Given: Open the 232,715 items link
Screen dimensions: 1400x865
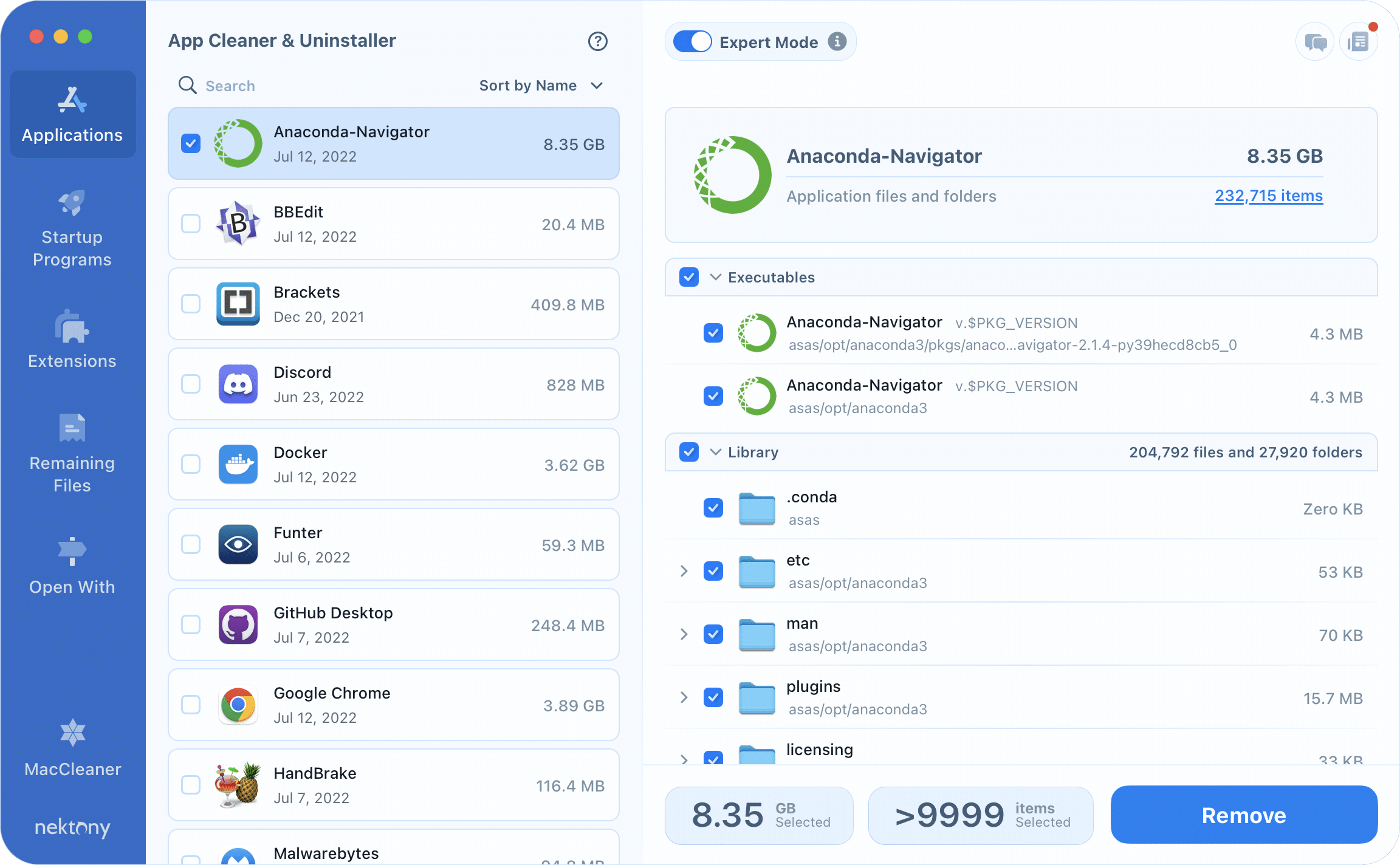Looking at the screenshot, I should (x=1269, y=196).
